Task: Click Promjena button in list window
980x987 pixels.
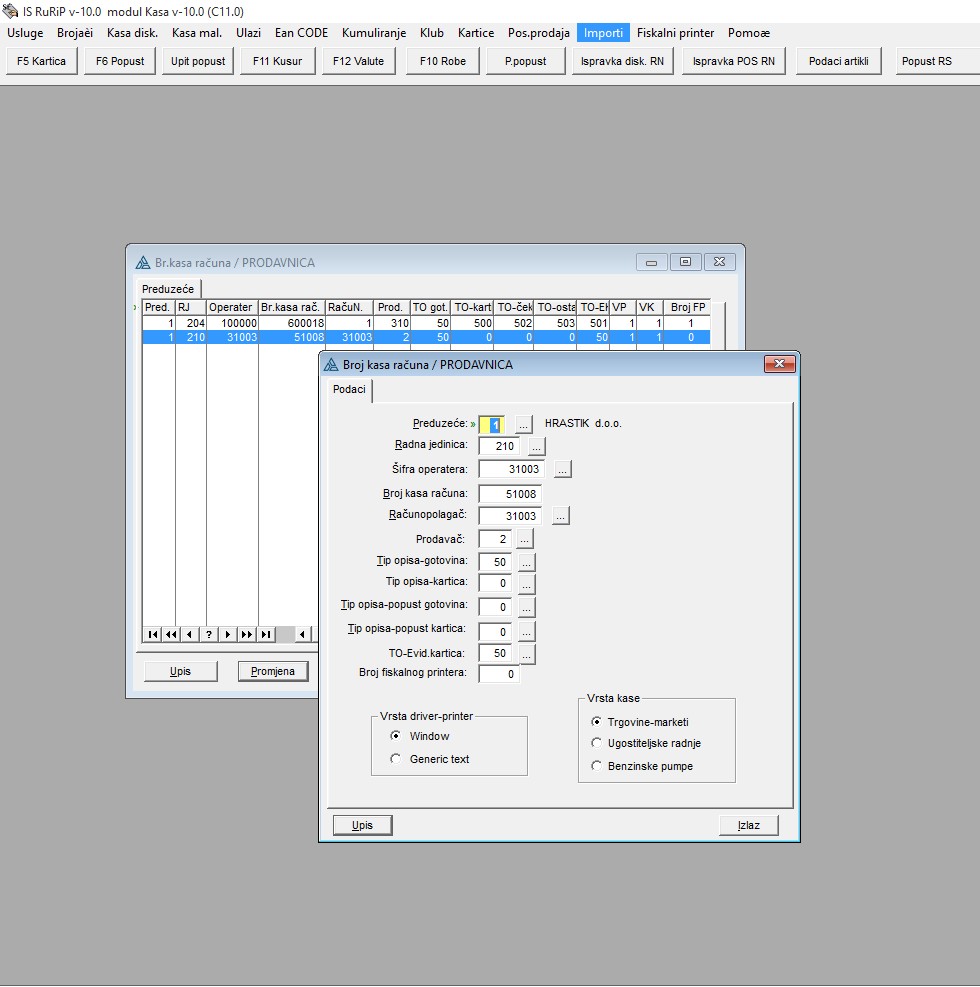Action: tap(272, 671)
